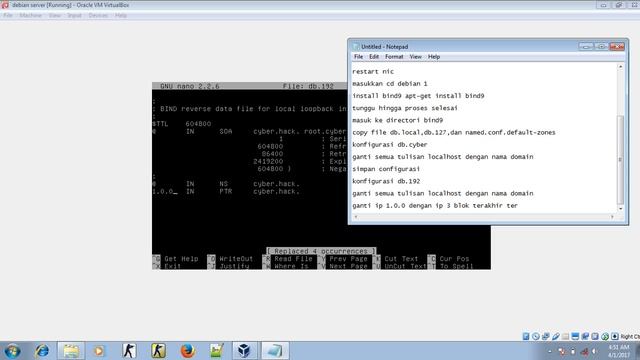
Task: Open the Windows Start menu orb
Action: pyautogui.click(x=12, y=351)
